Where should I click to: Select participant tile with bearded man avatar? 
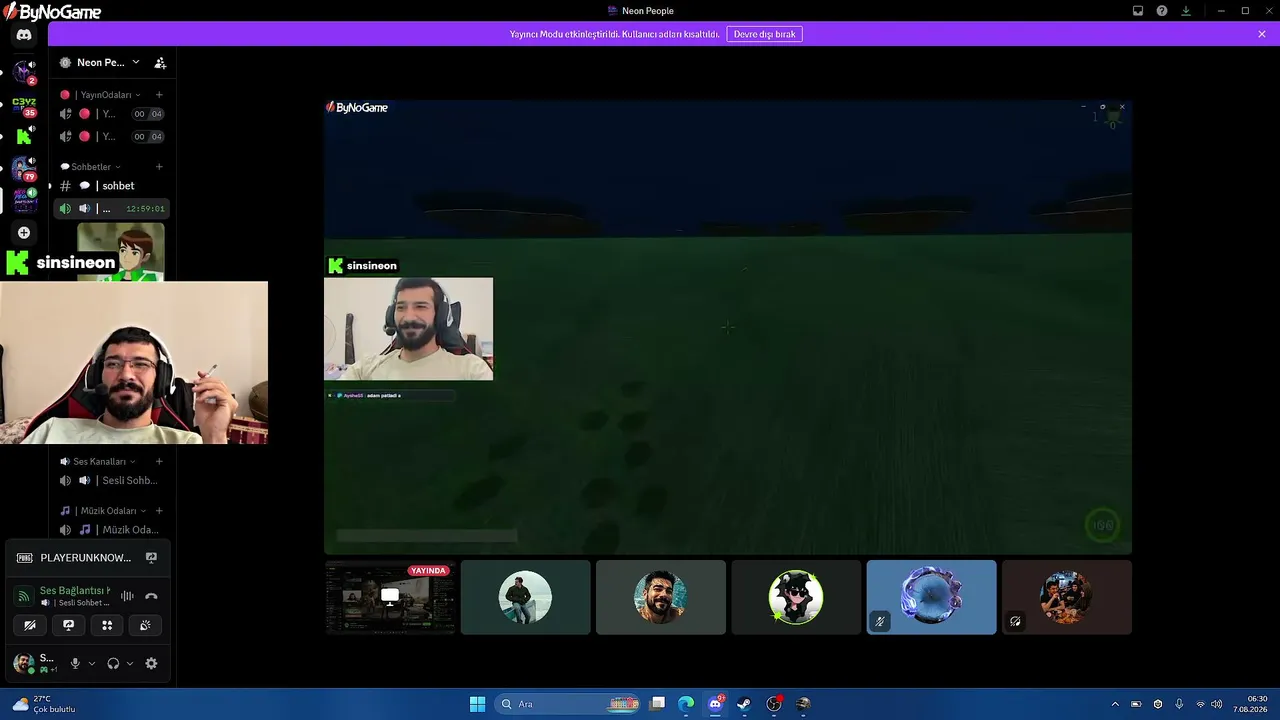pyautogui.click(x=661, y=597)
